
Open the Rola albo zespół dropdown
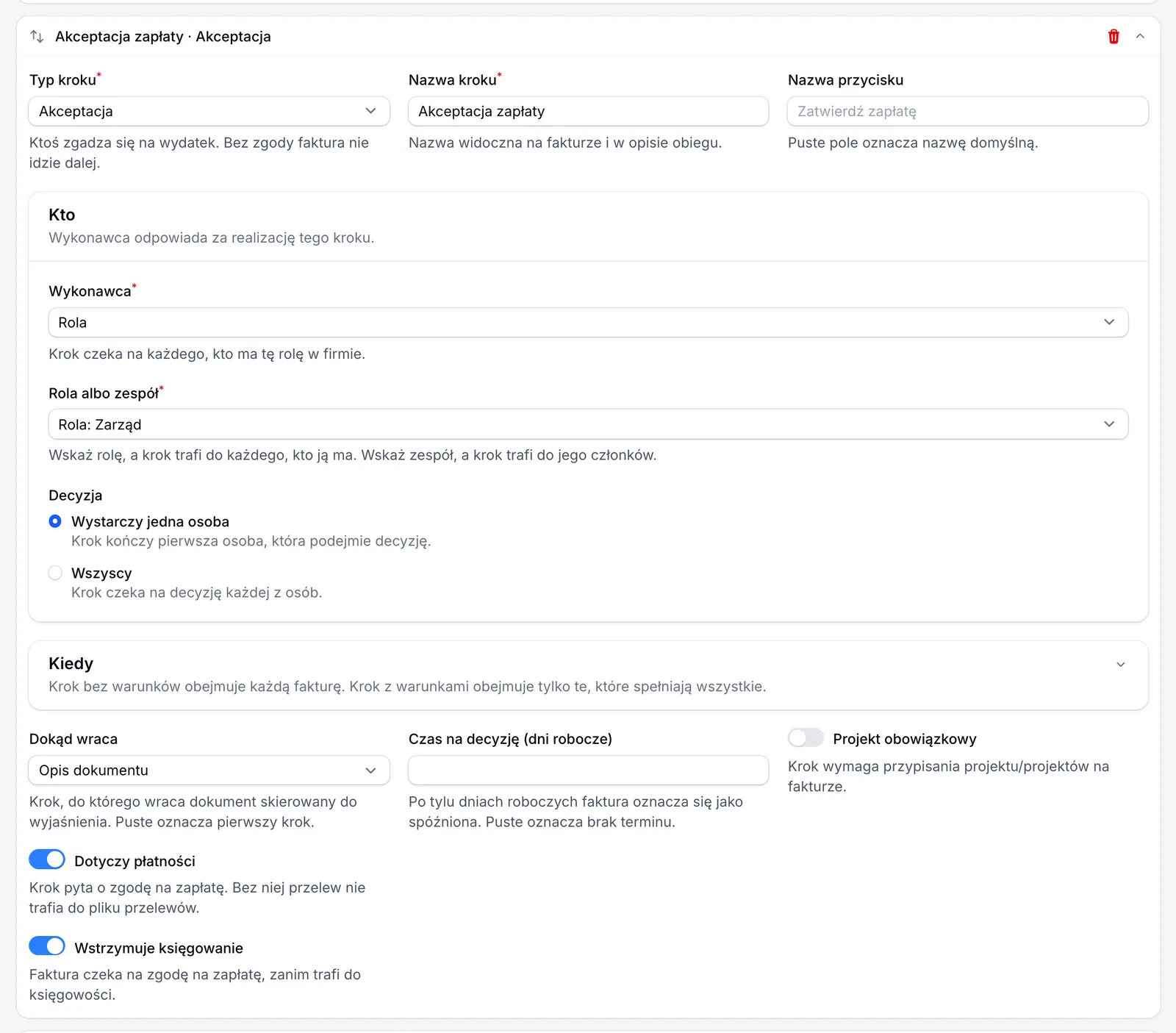[x=588, y=424]
